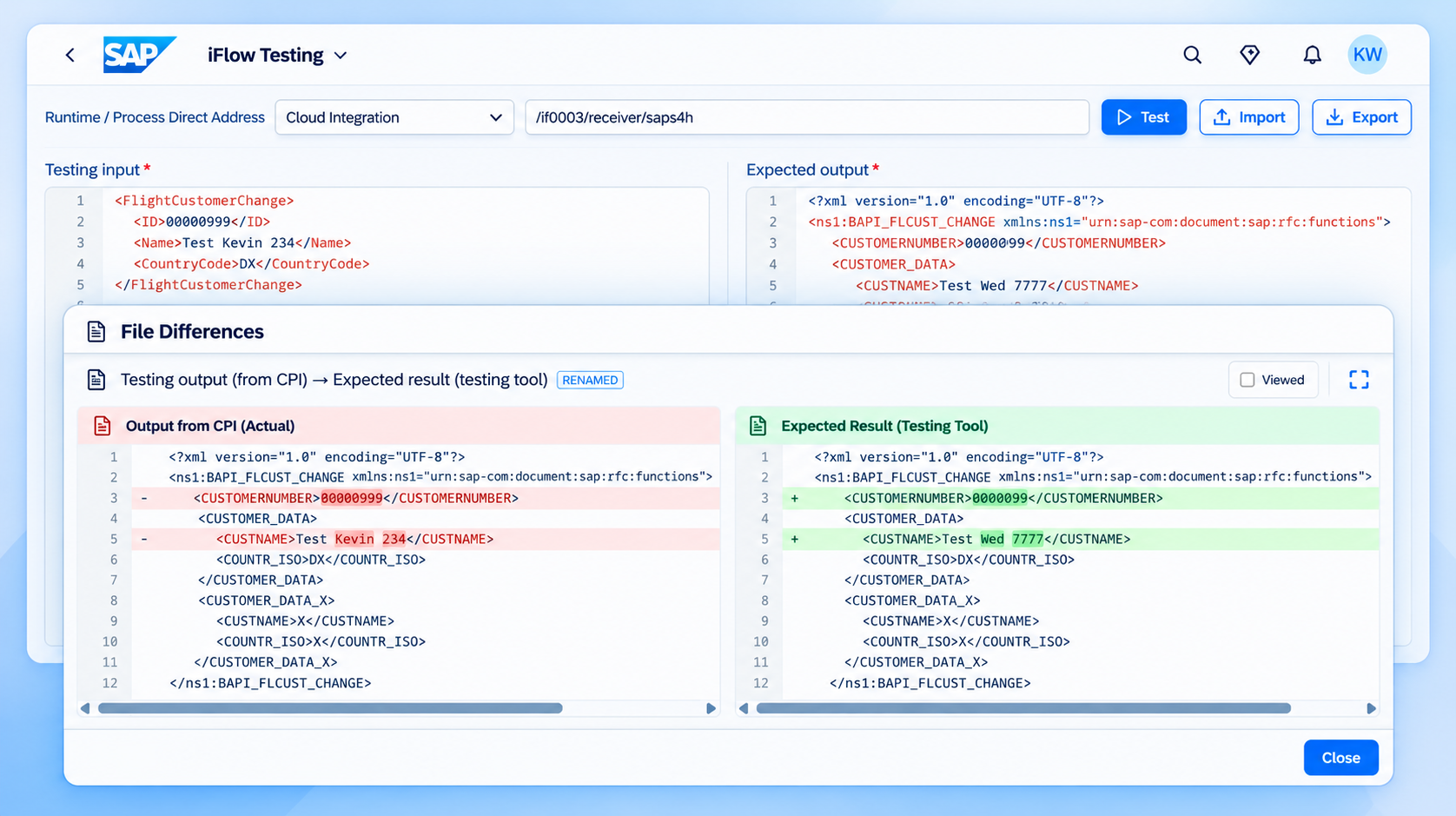This screenshot has height=816, width=1456.
Task: Click the Import button
Action: click(1248, 117)
